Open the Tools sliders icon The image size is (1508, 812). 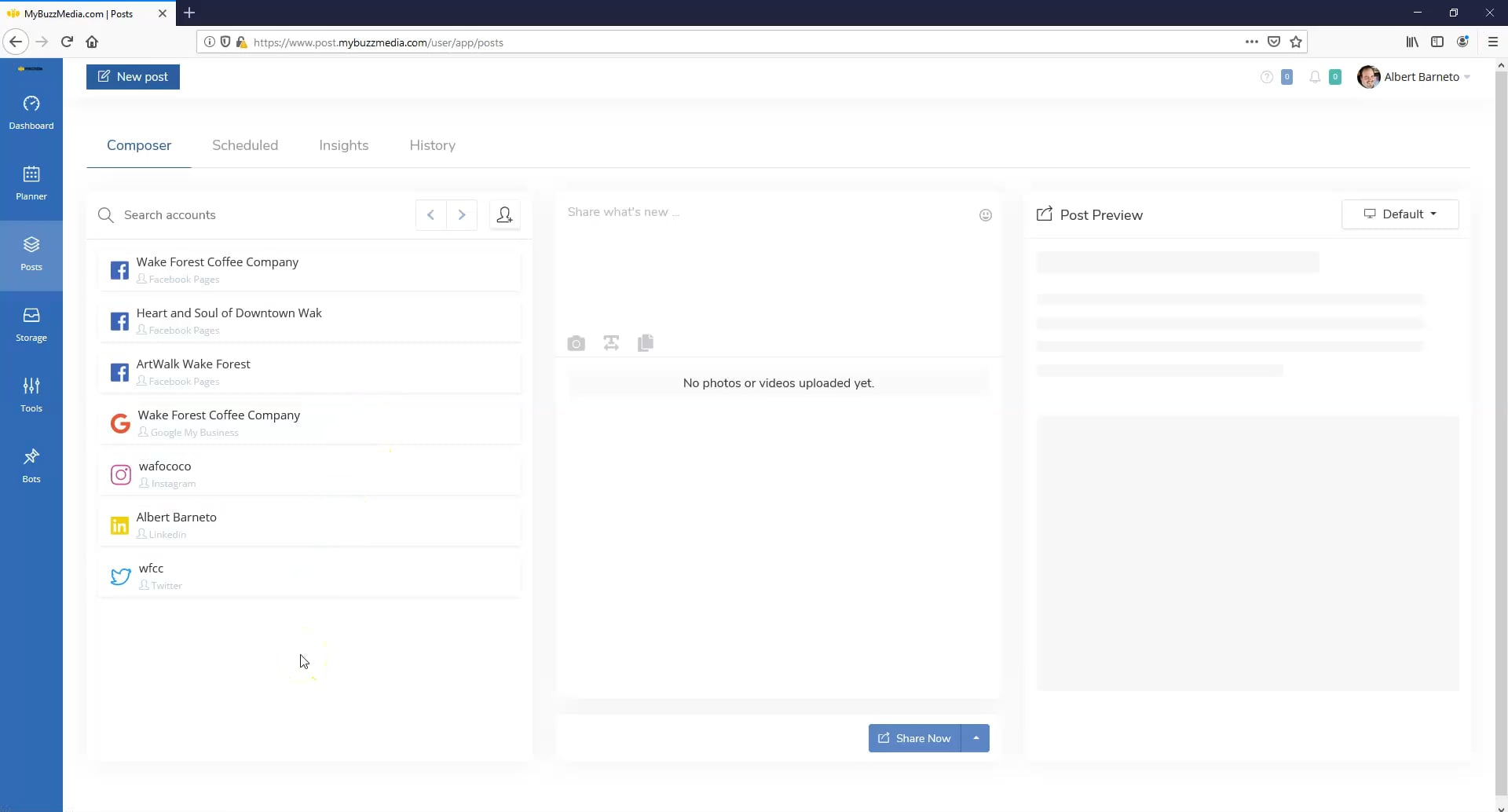pos(31,386)
